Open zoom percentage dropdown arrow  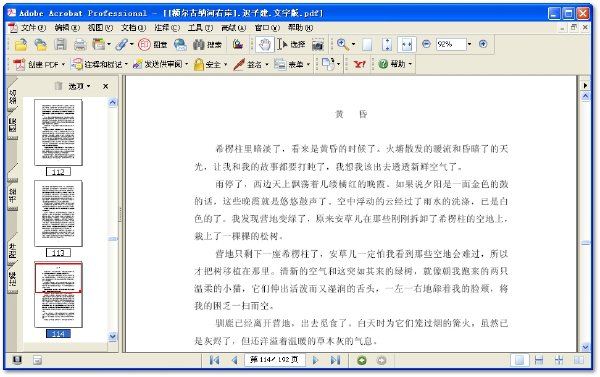(470, 44)
